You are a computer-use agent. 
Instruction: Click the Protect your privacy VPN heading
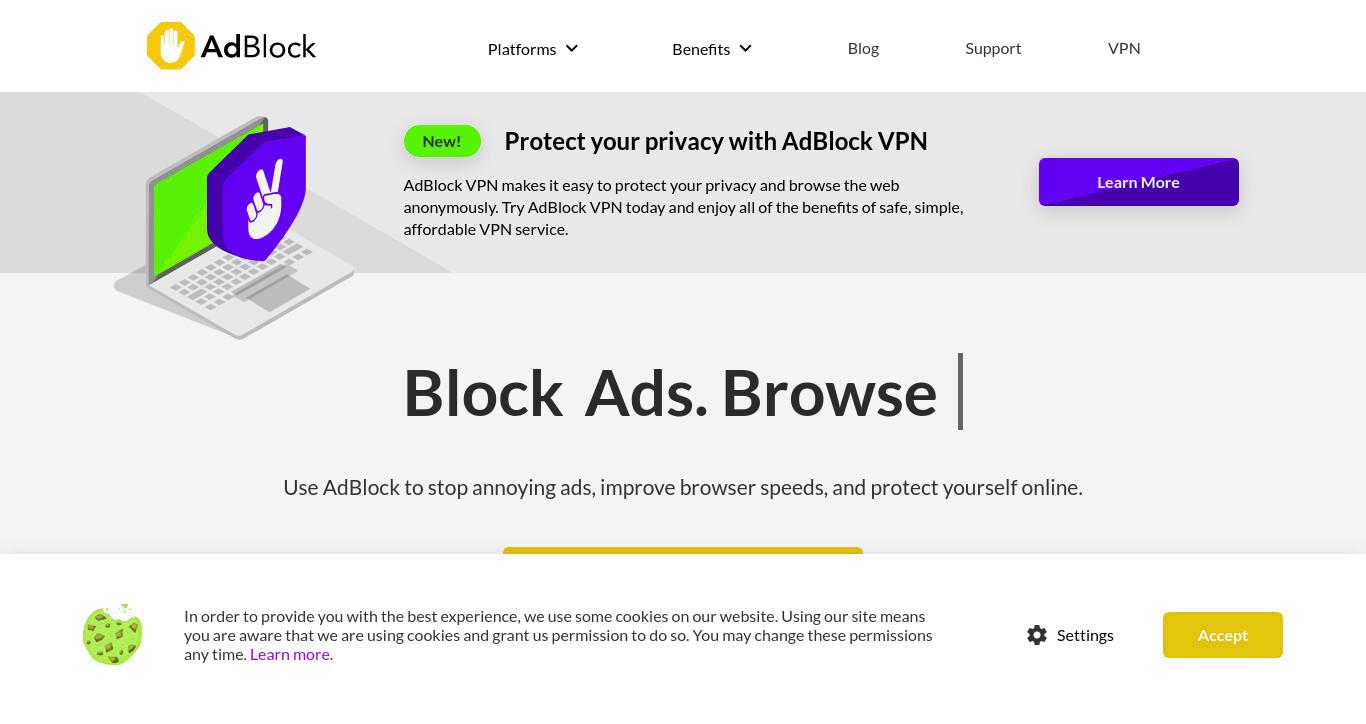point(716,141)
